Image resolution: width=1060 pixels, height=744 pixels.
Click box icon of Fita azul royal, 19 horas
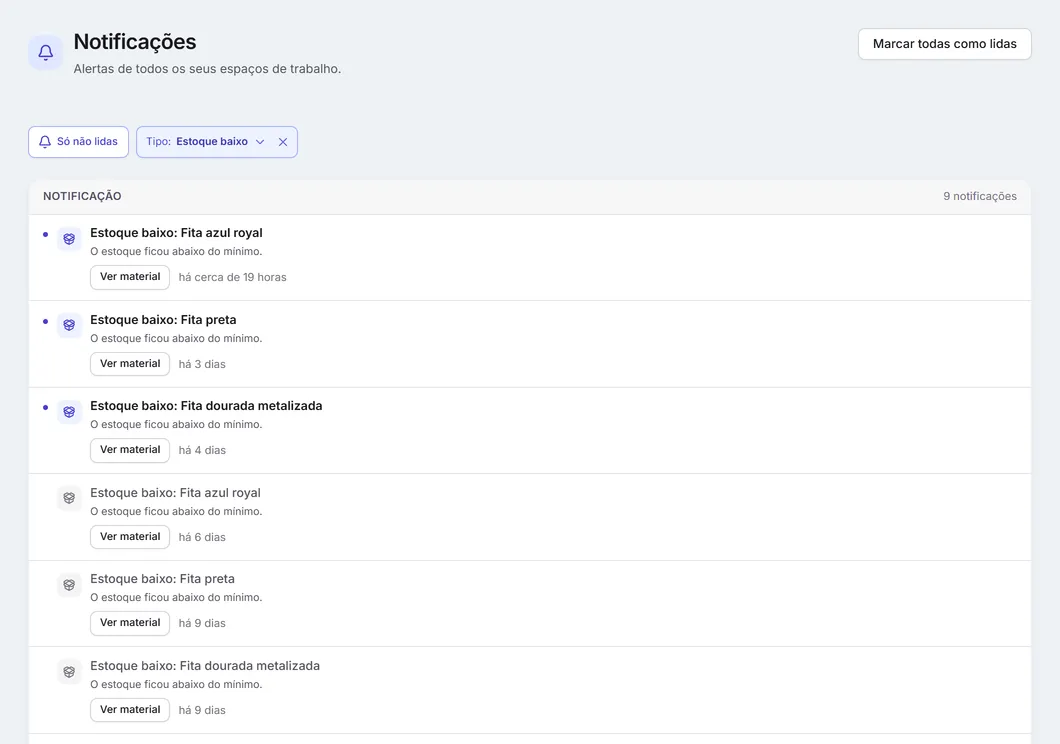pos(69,239)
